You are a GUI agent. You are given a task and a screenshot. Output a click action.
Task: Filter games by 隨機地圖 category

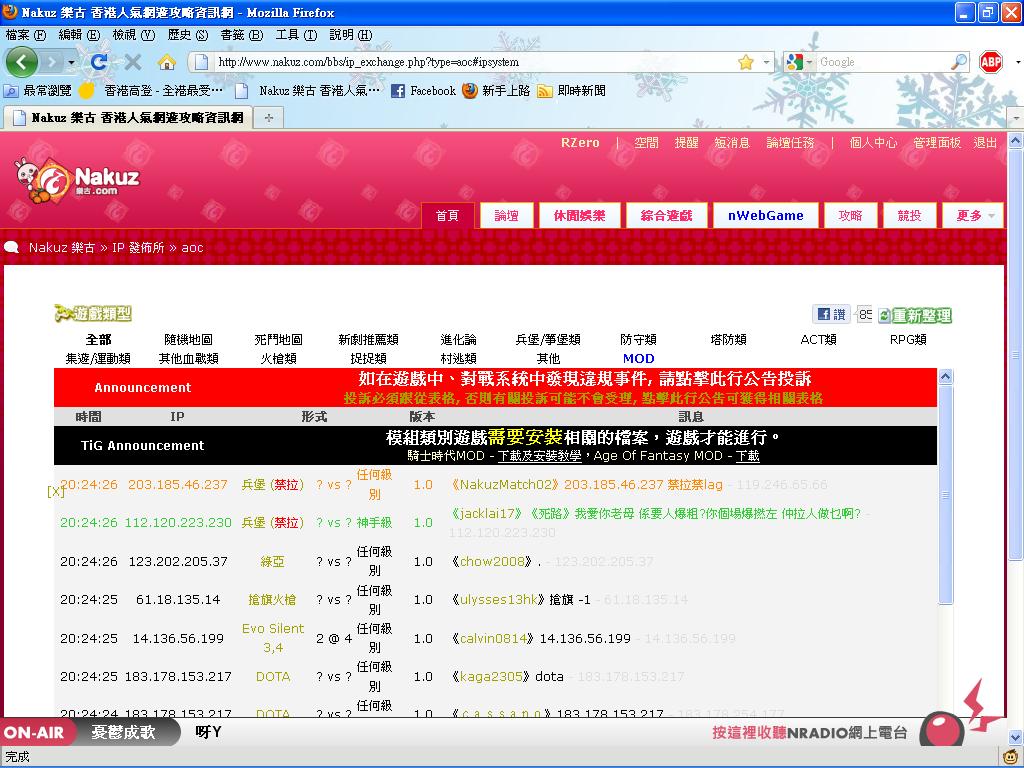188,340
